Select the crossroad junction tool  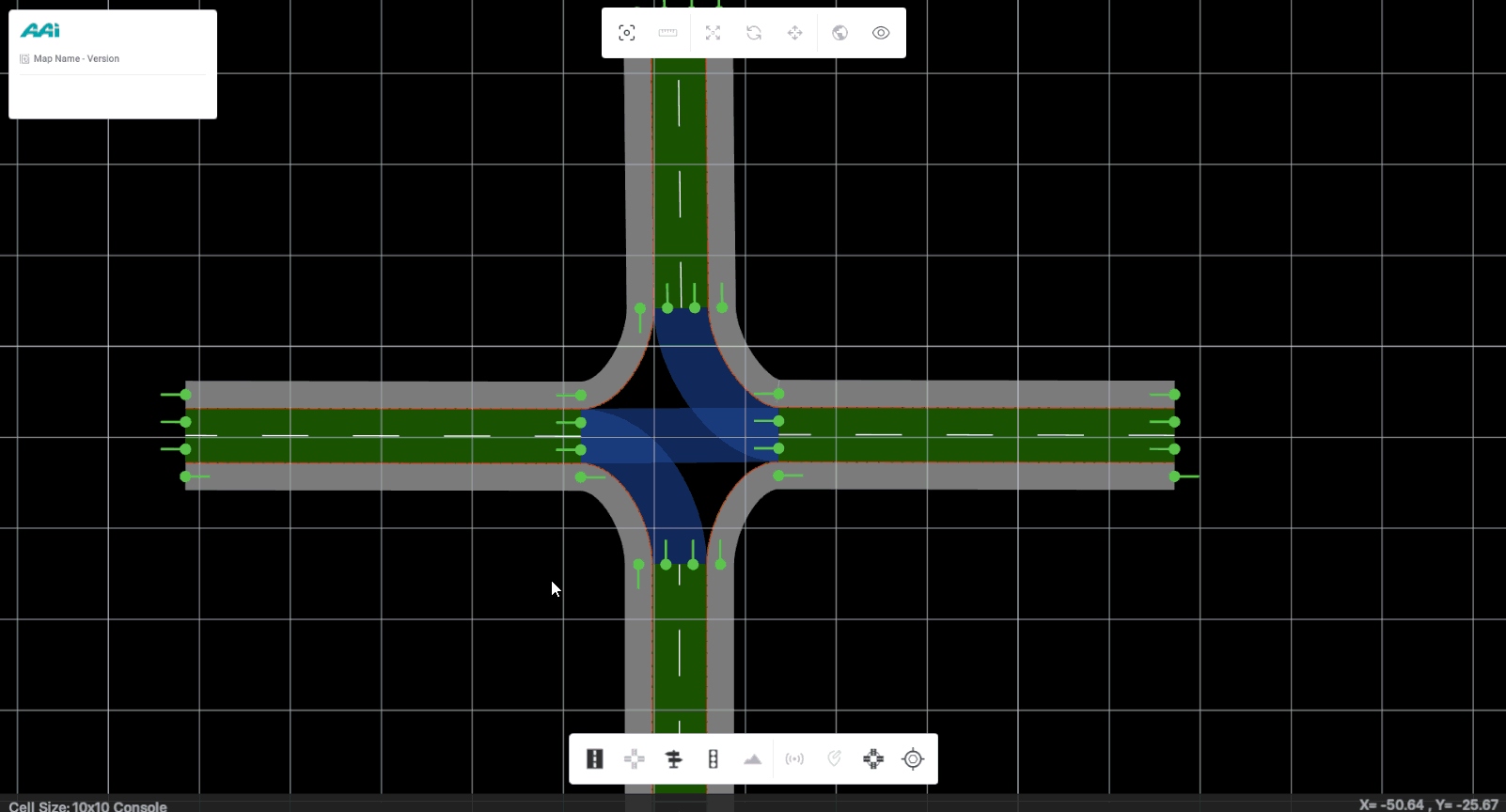tap(635, 759)
